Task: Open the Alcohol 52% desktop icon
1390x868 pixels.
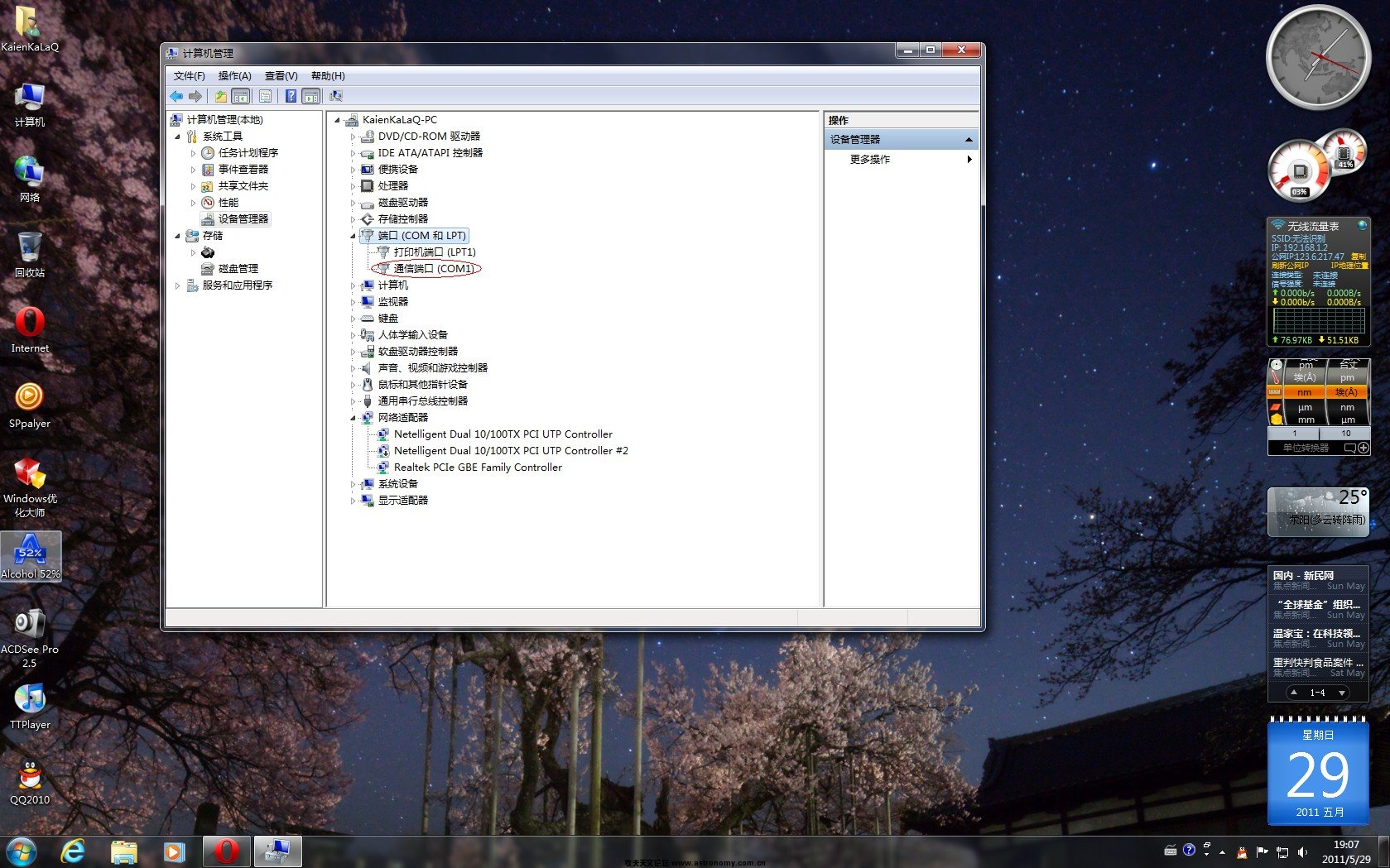Action: 31,555
